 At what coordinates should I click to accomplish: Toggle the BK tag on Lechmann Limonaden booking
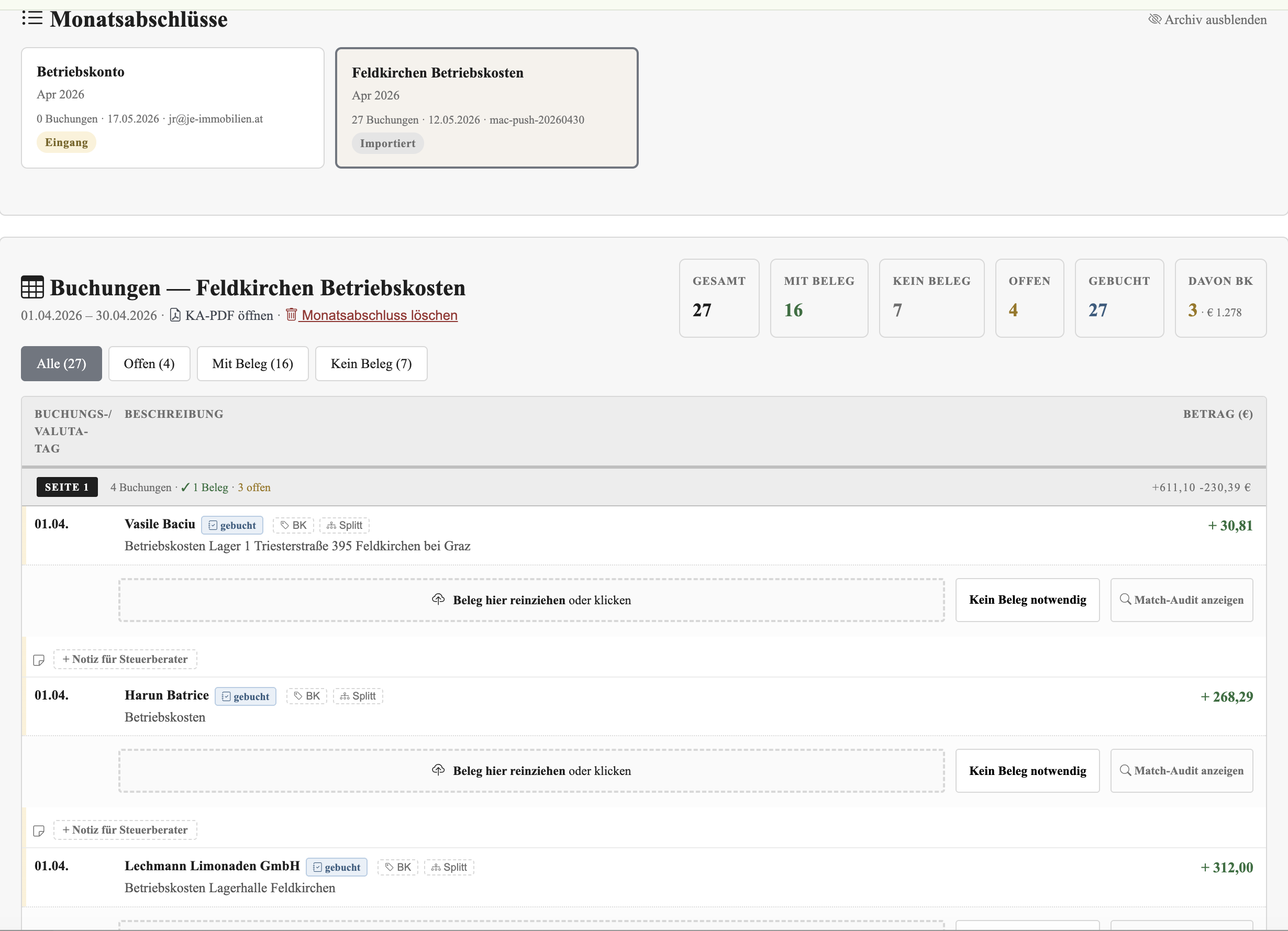tap(398, 868)
